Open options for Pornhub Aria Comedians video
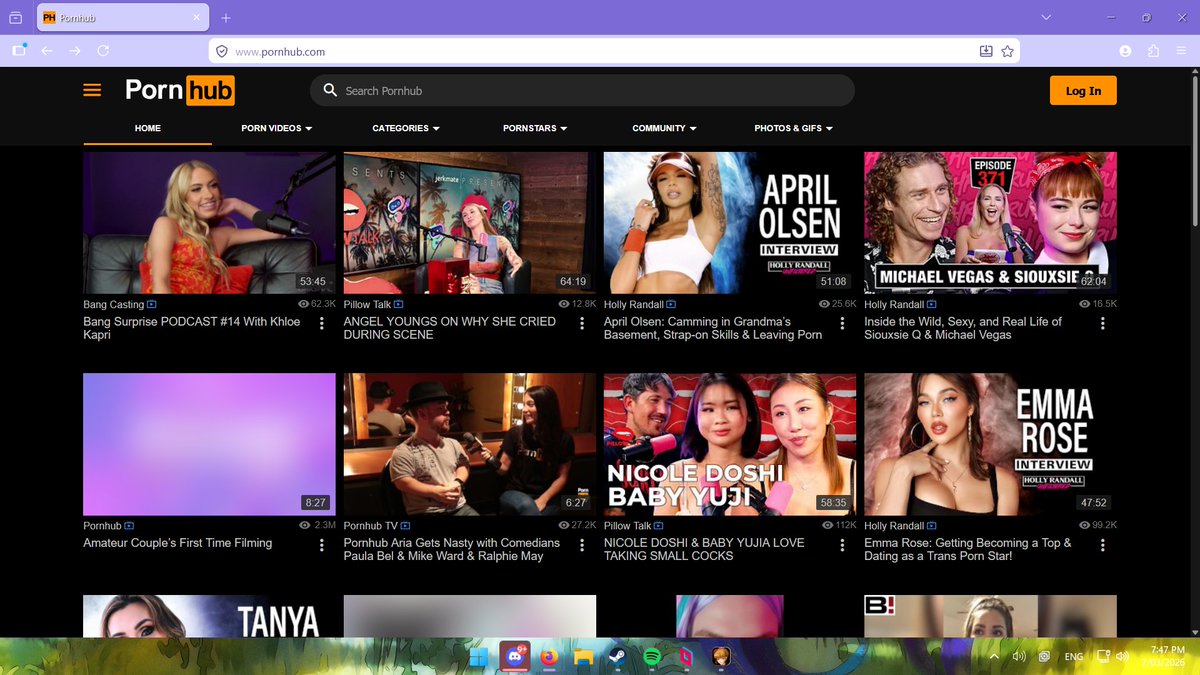 pyautogui.click(x=581, y=545)
